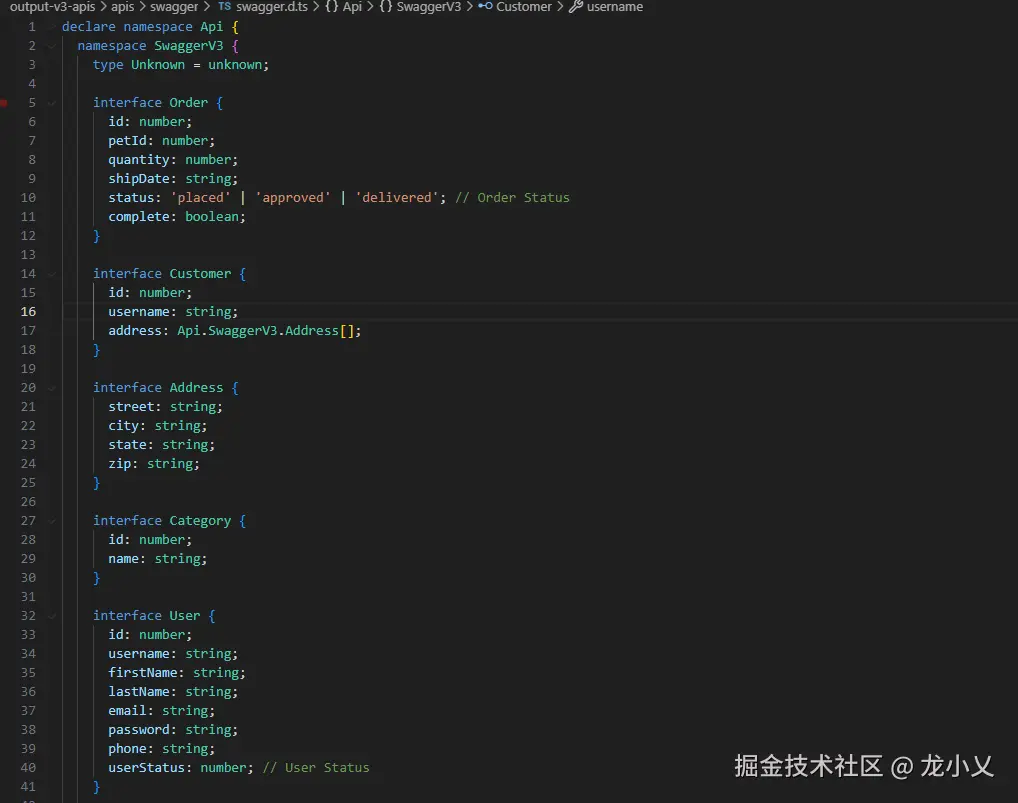The height and width of the screenshot is (803, 1018).
Task: Click the 'delivered' string literal
Action: [397, 197]
